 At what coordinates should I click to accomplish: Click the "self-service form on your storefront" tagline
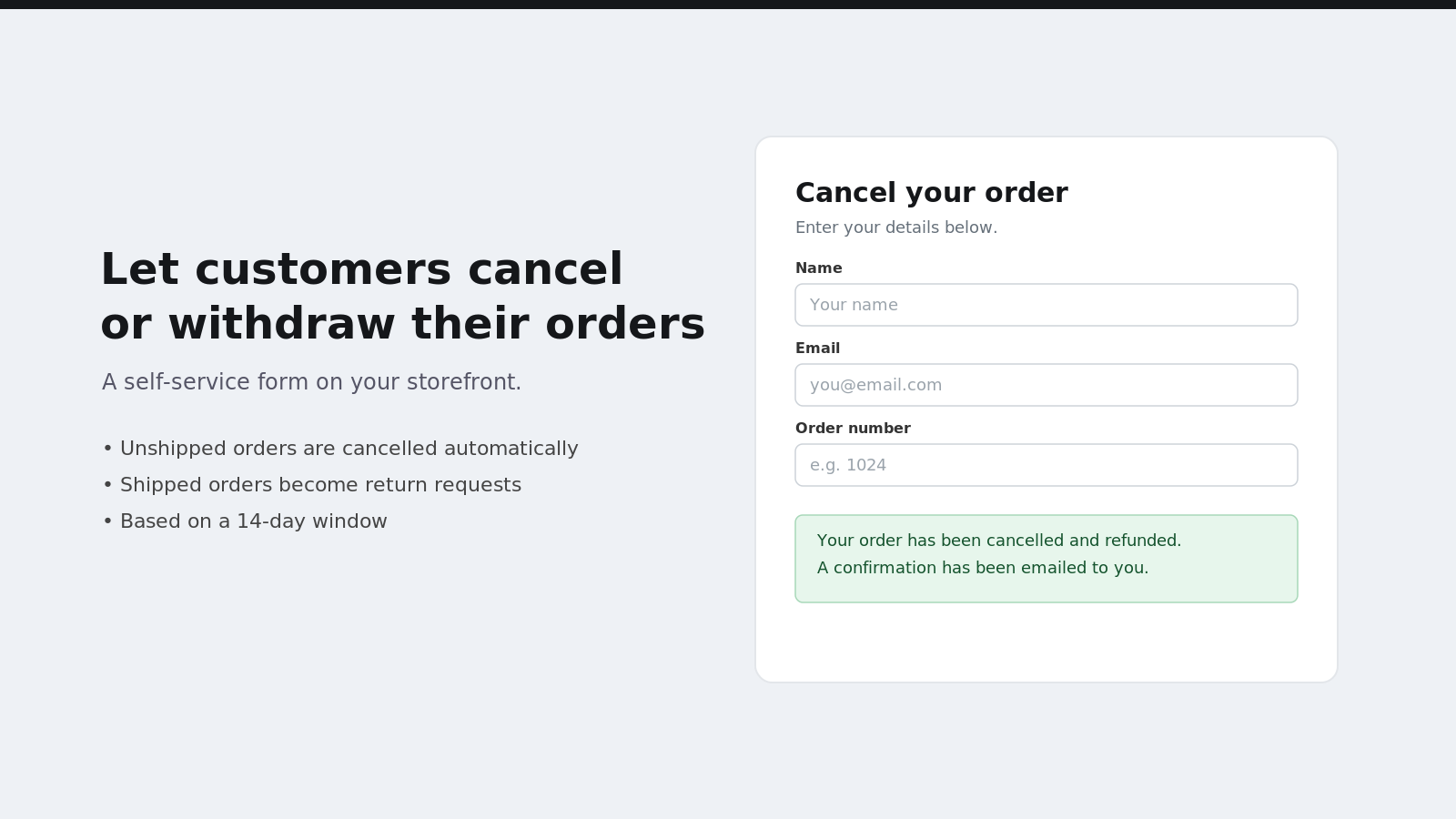pos(311,382)
